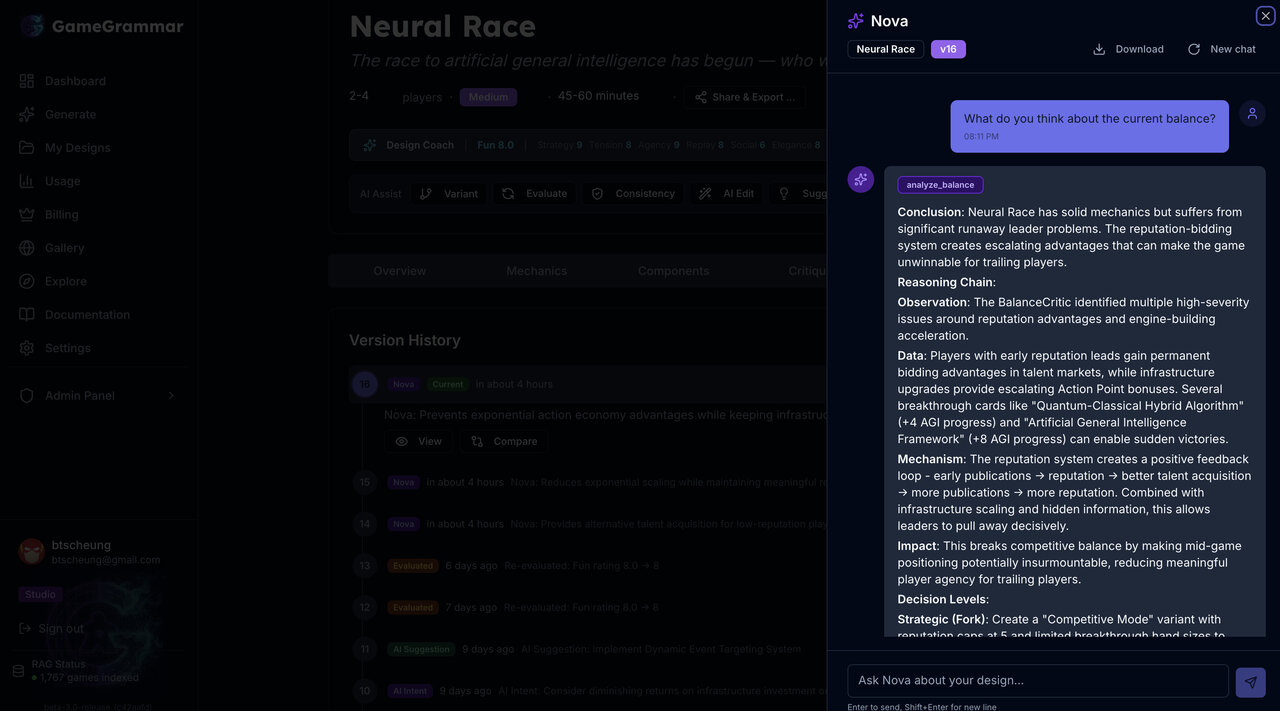Open Gallery from the sidebar
This screenshot has width=1280, height=711.
[64, 247]
